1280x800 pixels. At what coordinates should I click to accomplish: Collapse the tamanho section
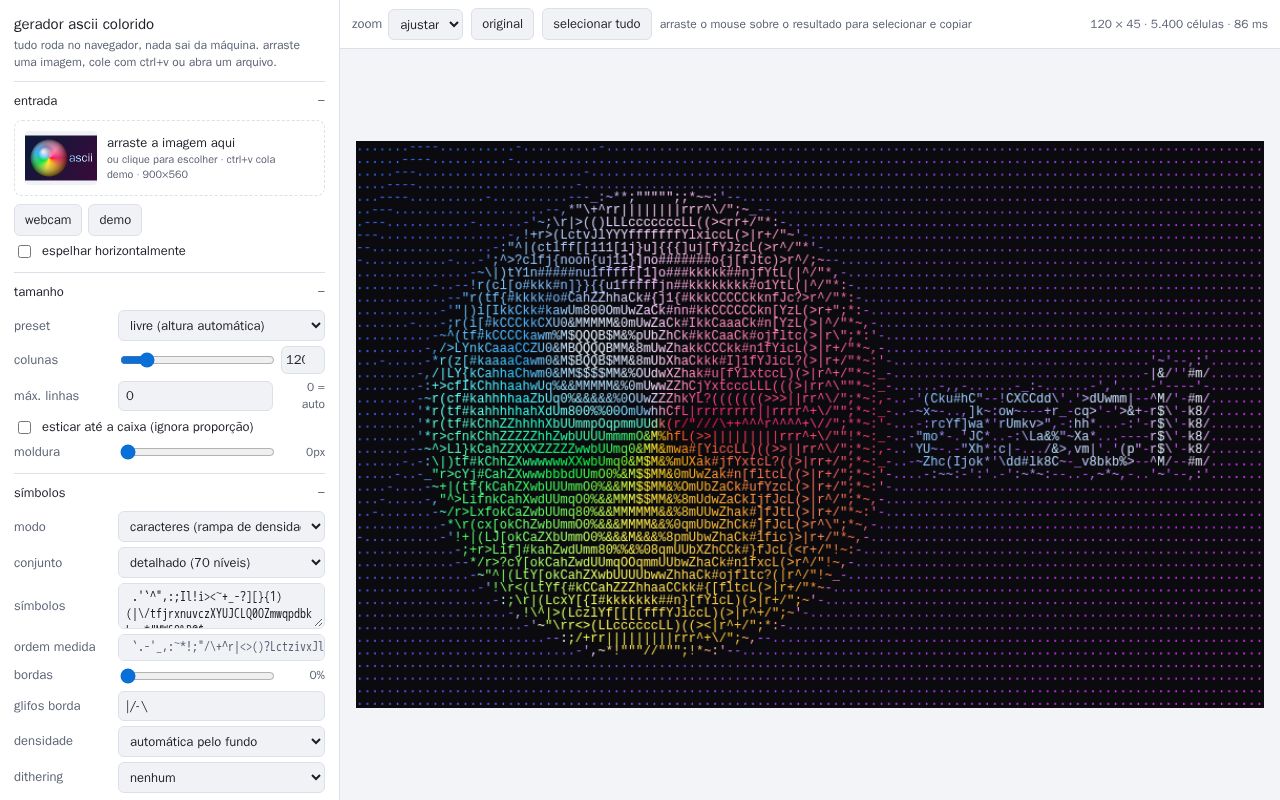[x=169, y=292]
